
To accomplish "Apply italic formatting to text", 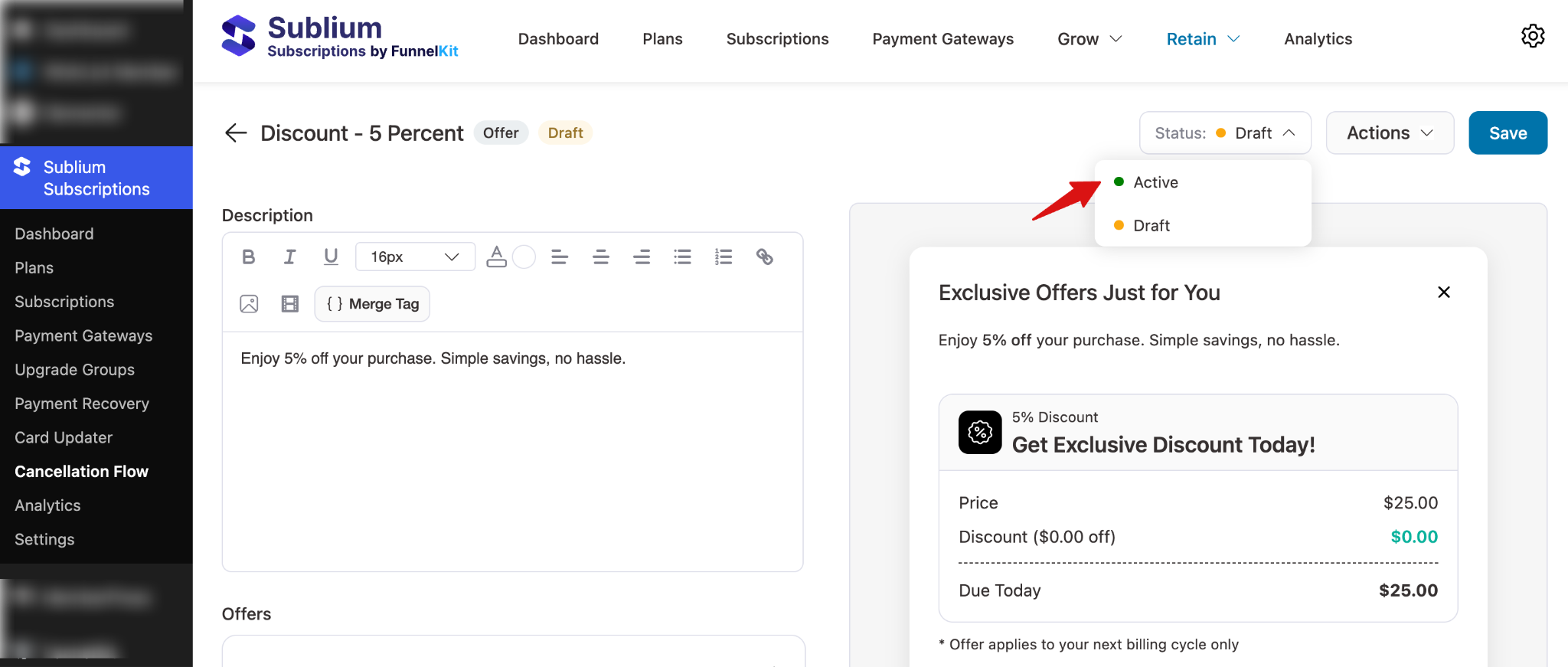I will coord(289,257).
